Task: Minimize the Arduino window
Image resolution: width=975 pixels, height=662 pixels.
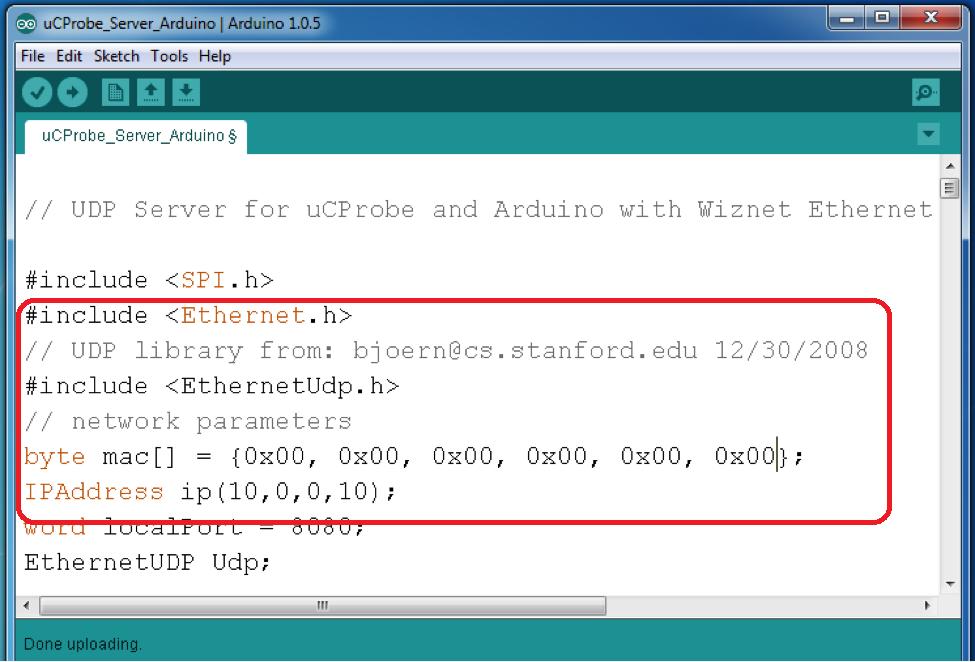Action: [x=847, y=18]
